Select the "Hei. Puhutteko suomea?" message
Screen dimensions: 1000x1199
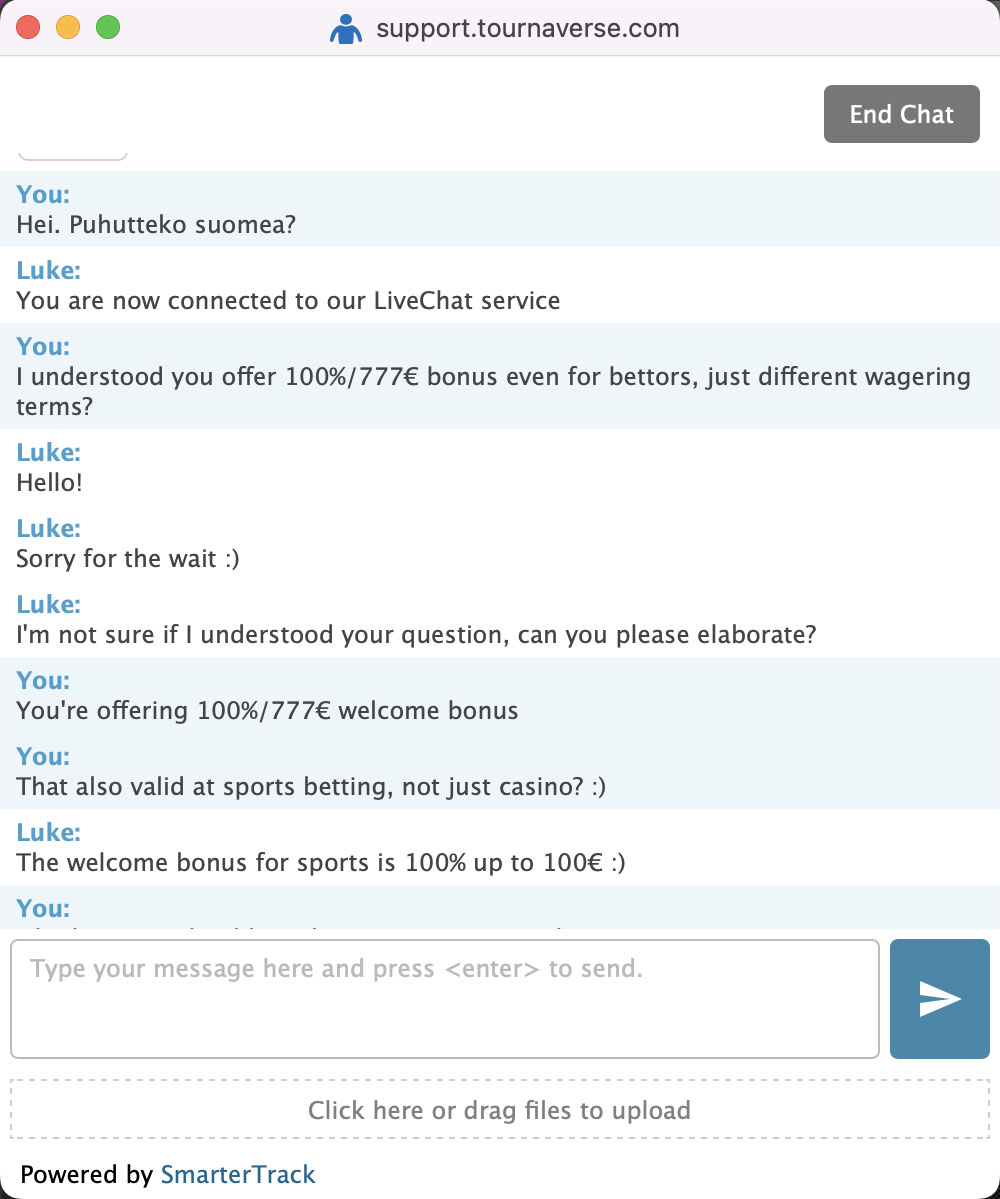click(x=156, y=224)
